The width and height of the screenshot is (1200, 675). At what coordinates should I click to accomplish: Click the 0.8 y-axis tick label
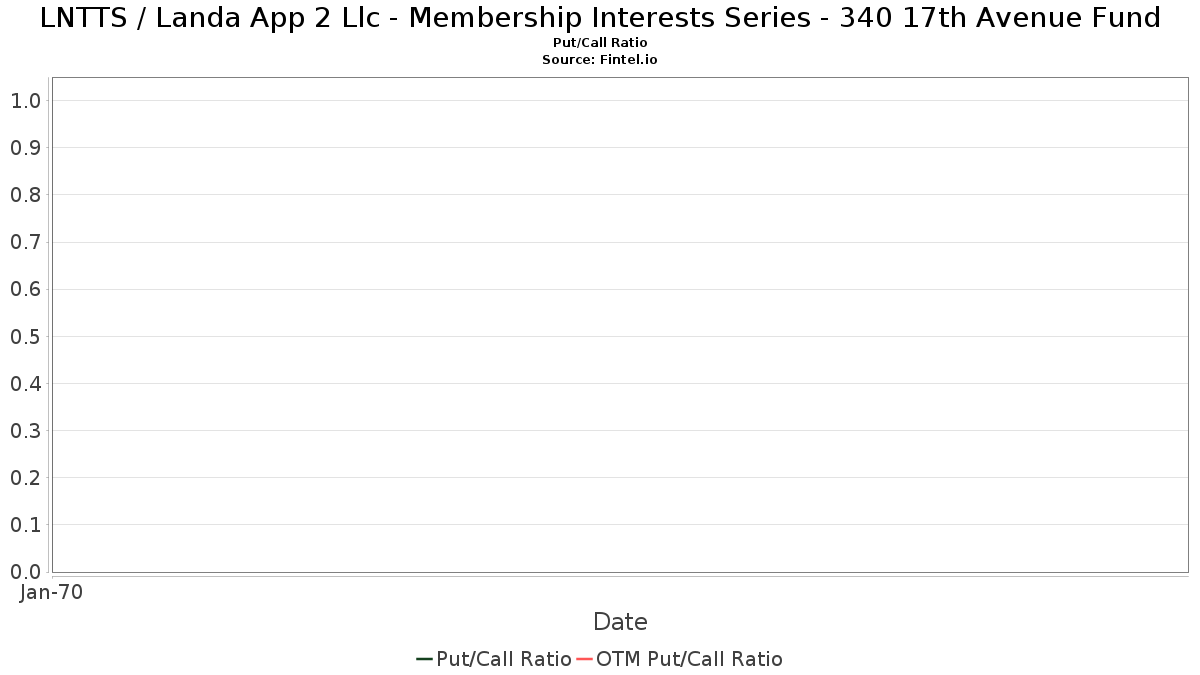pos(25,195)
